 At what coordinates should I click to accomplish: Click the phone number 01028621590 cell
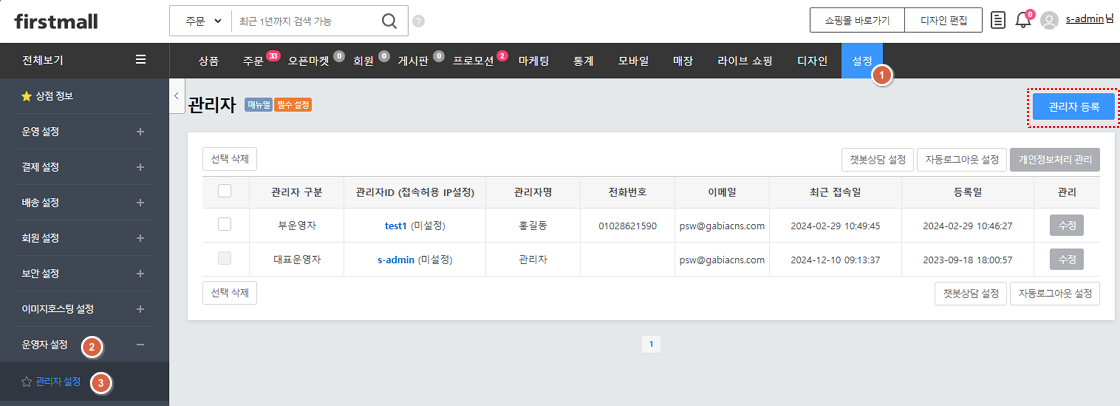tap(628, 225)
